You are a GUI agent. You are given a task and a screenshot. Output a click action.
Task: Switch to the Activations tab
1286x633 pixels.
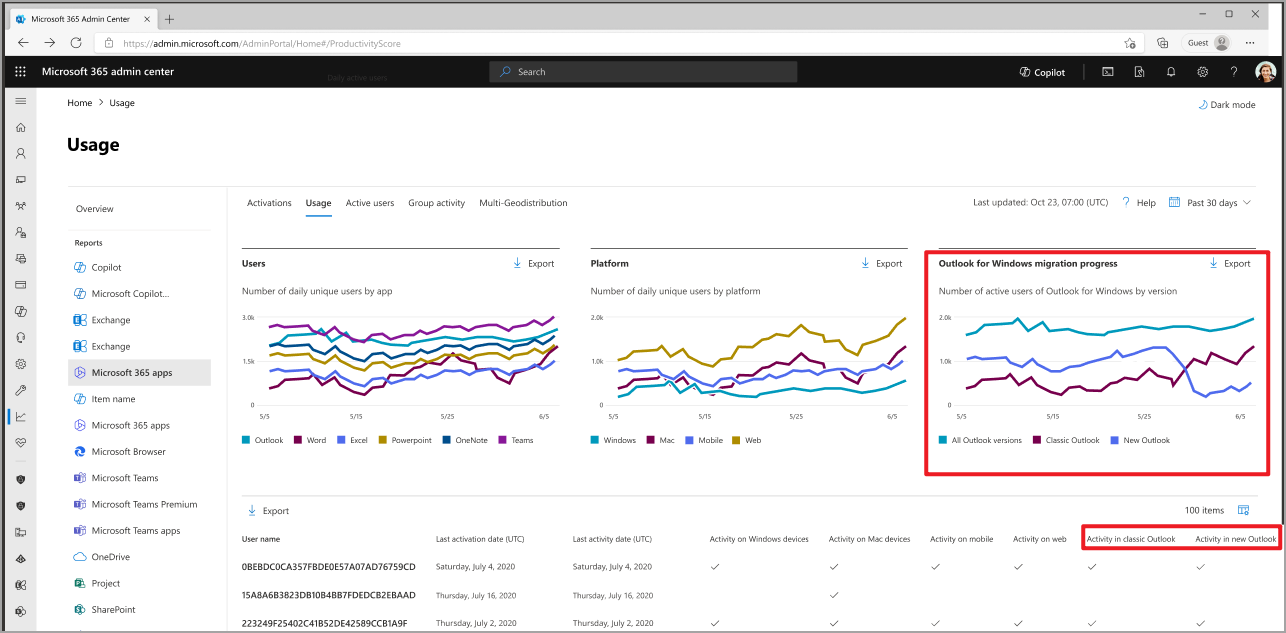pos(269,203)
